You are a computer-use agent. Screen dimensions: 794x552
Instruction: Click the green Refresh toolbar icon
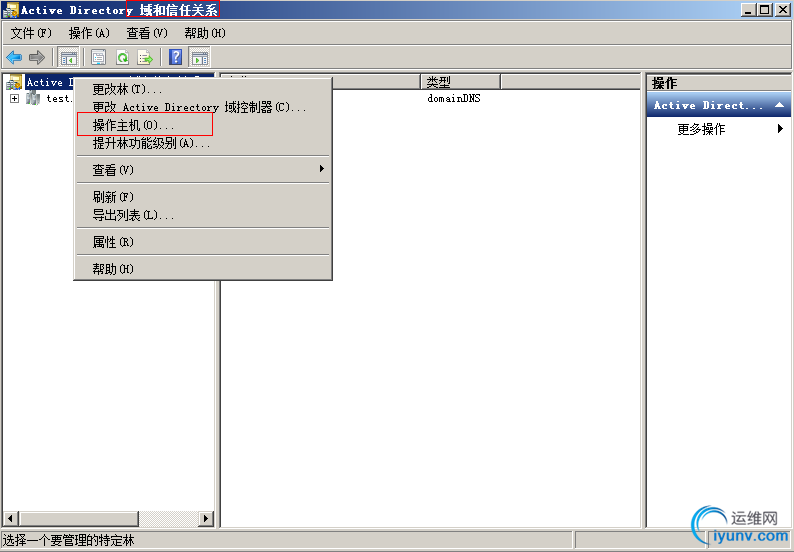click(x=122, y=57)
